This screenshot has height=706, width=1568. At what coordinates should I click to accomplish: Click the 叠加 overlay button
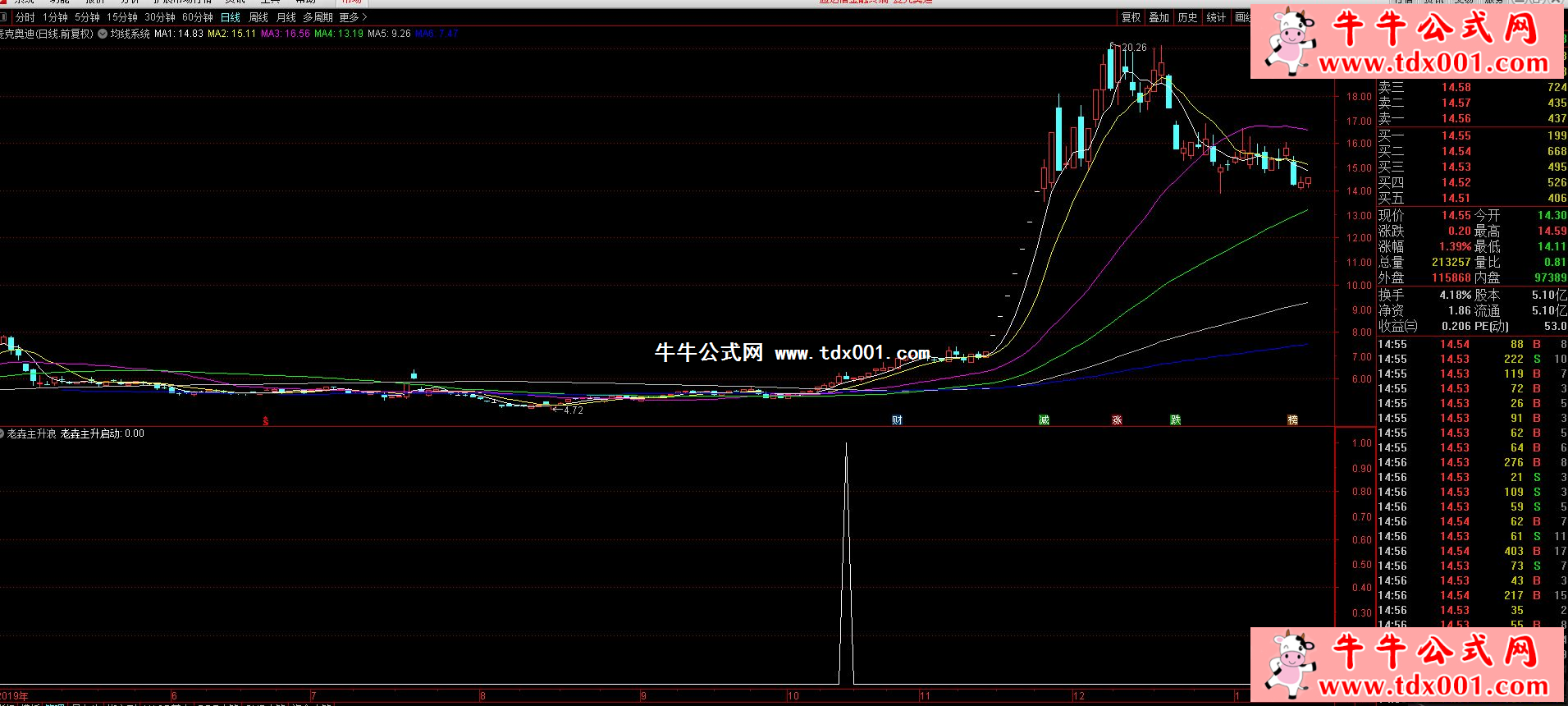pos(1159,17)
